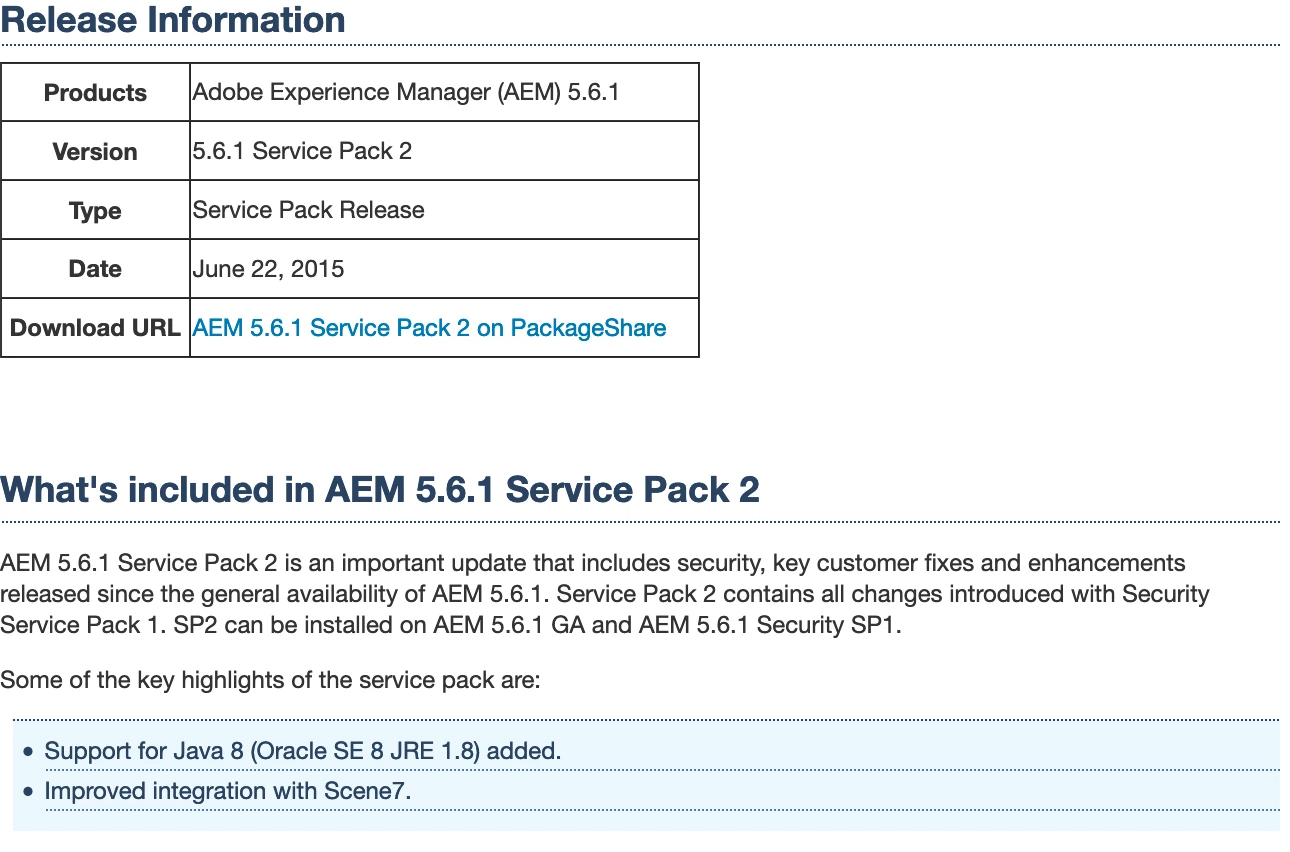Click the paragraph starting 'AEM 5.6.1 Service Pack 2 is an important update'

tap(605, 594)
